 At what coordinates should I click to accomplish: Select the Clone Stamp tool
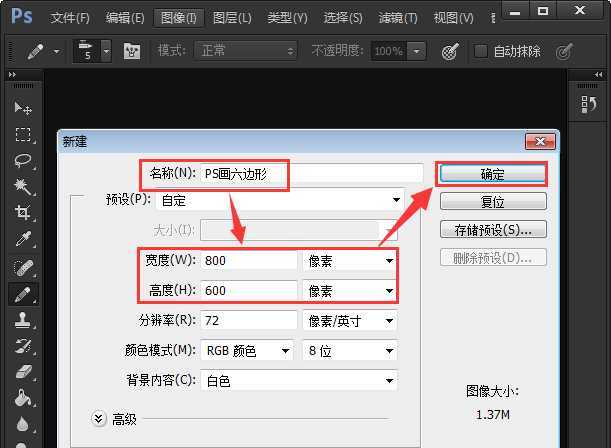(x=23, y=320)
